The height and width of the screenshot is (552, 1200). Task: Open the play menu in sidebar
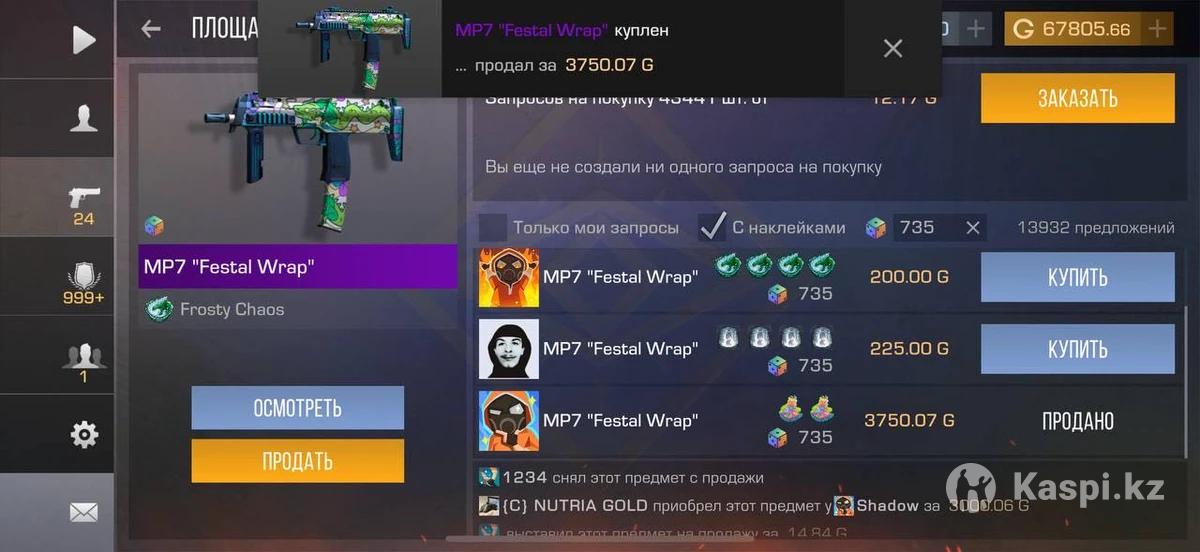tap(84, 40)
